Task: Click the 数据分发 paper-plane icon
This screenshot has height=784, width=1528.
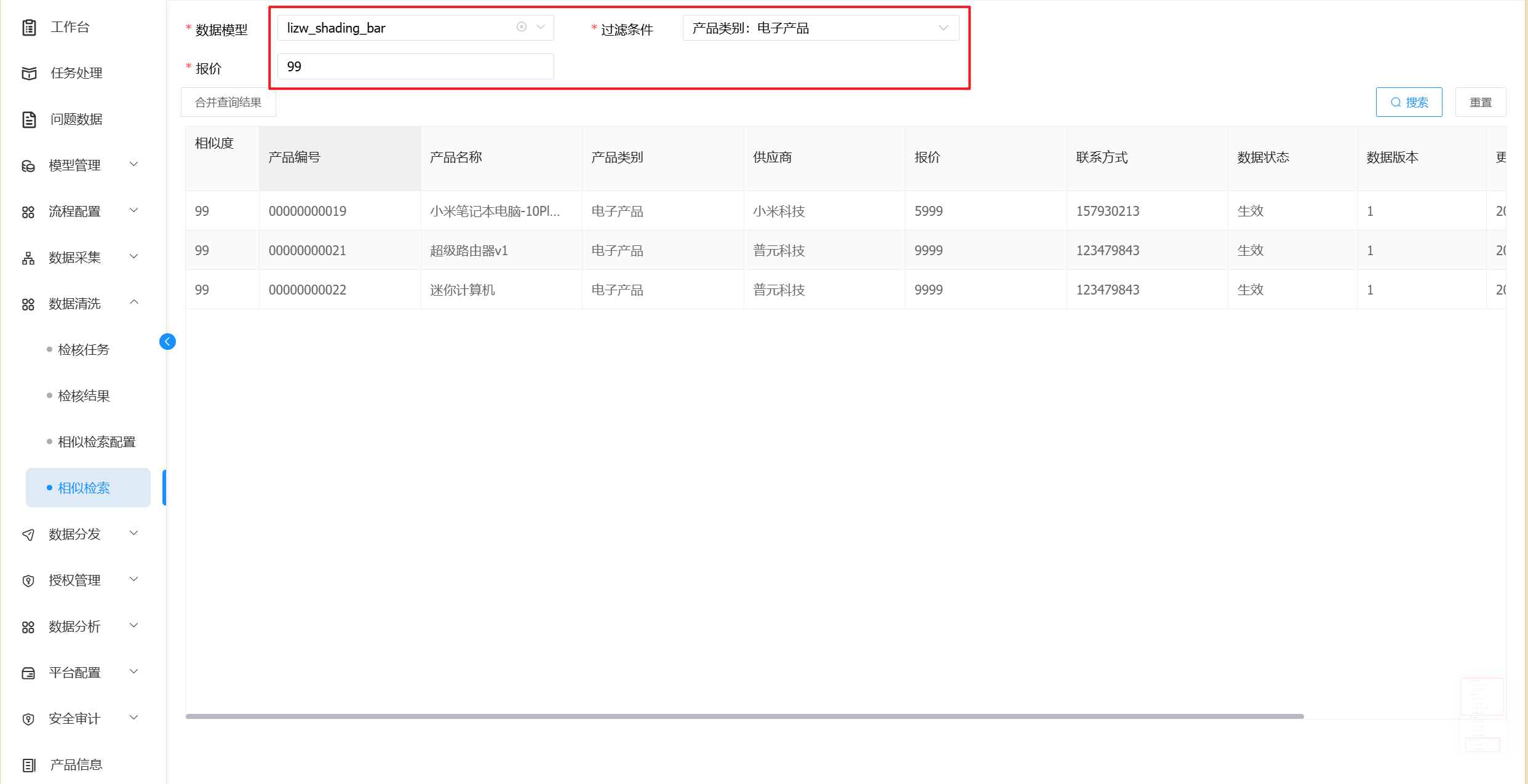Action: [28, 534]
